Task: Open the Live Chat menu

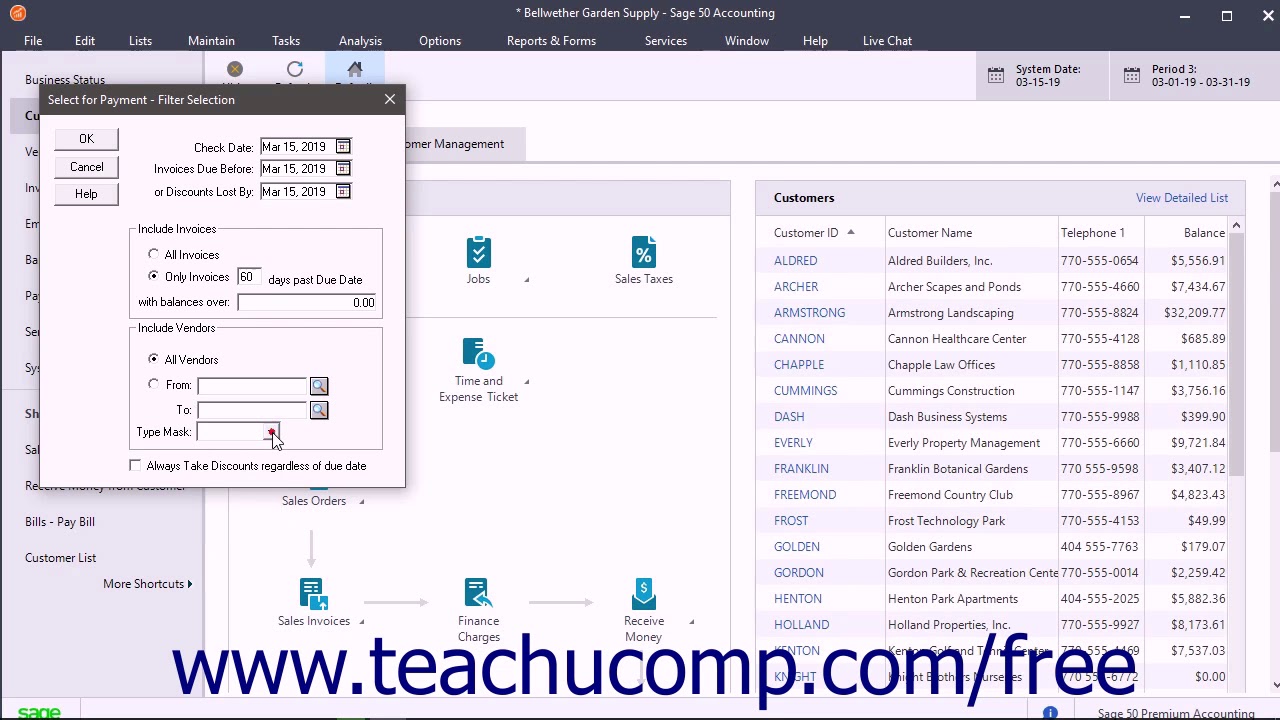Action: 887,41
